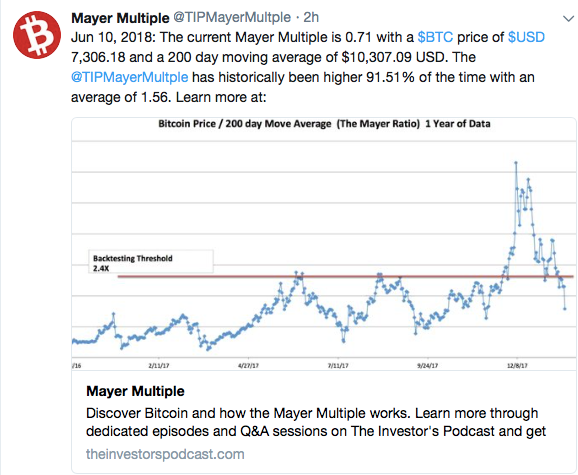The image size is (578, 475).
Task: Open the tweet options chevron menu
Action: click(x=569, y=18)
